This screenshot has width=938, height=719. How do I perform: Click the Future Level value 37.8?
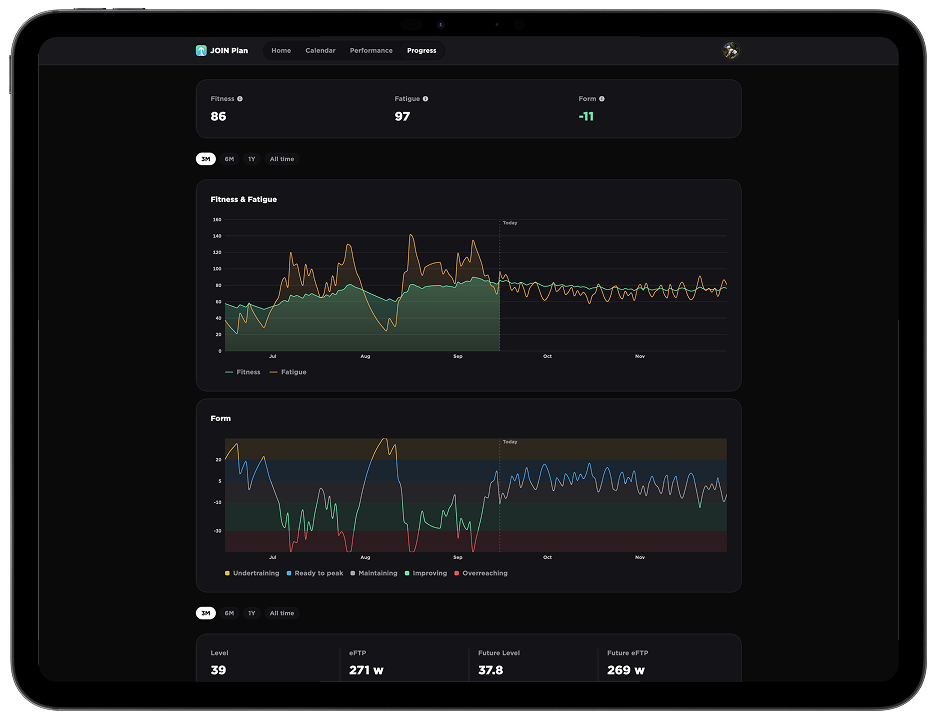[x=491, y=671]
